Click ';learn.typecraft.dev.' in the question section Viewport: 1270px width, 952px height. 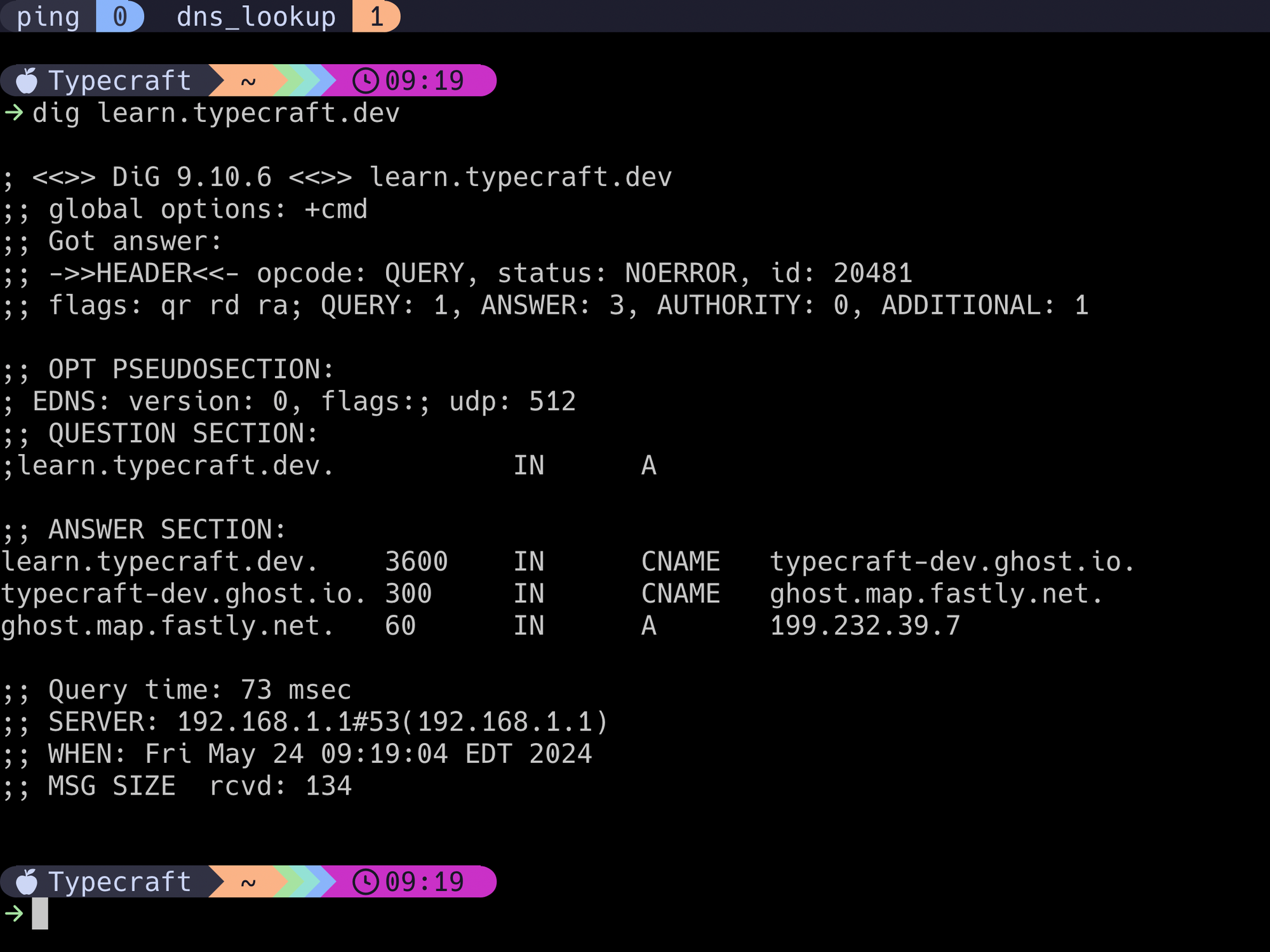pyautogui.click(x=168, y=466)
